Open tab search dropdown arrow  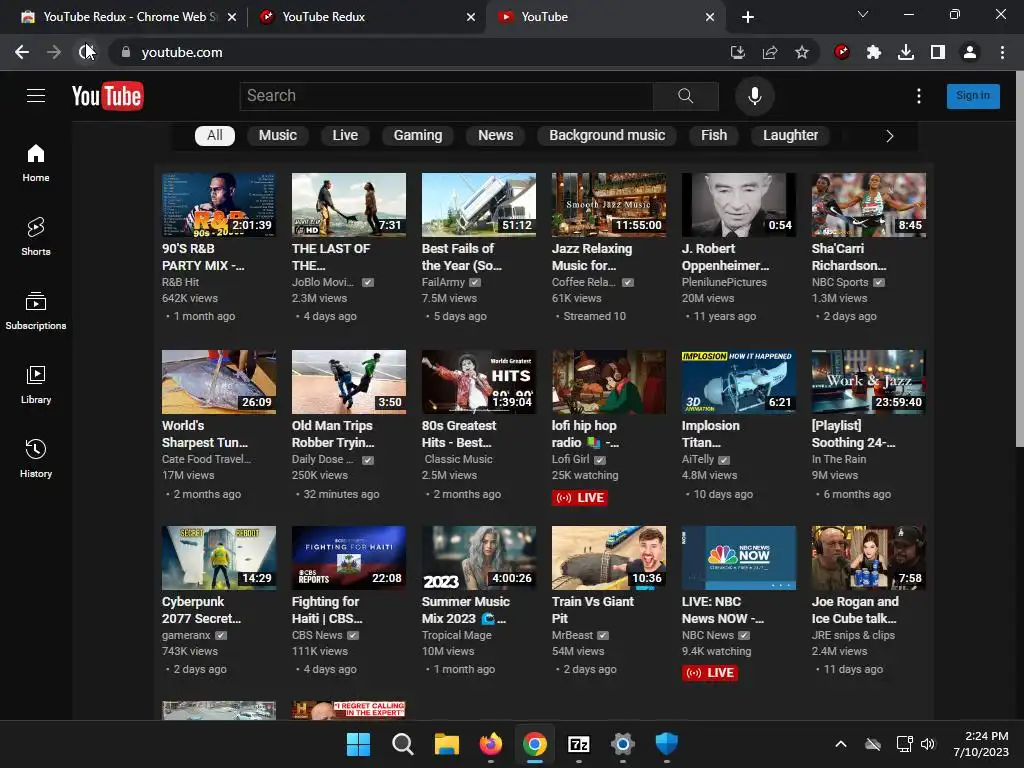pyautogui.click(x=863, y=14)
